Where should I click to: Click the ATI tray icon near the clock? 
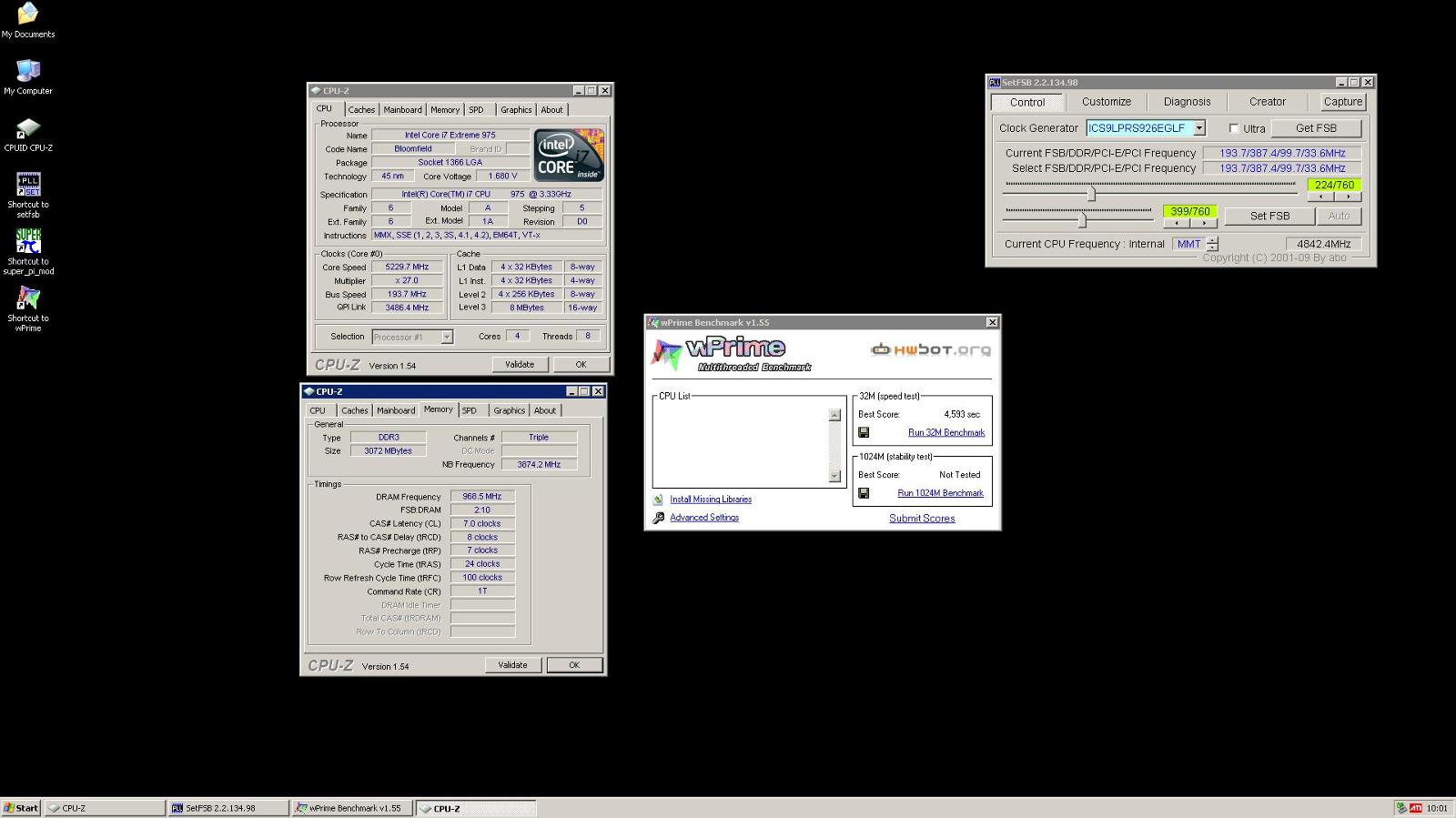1416,808
